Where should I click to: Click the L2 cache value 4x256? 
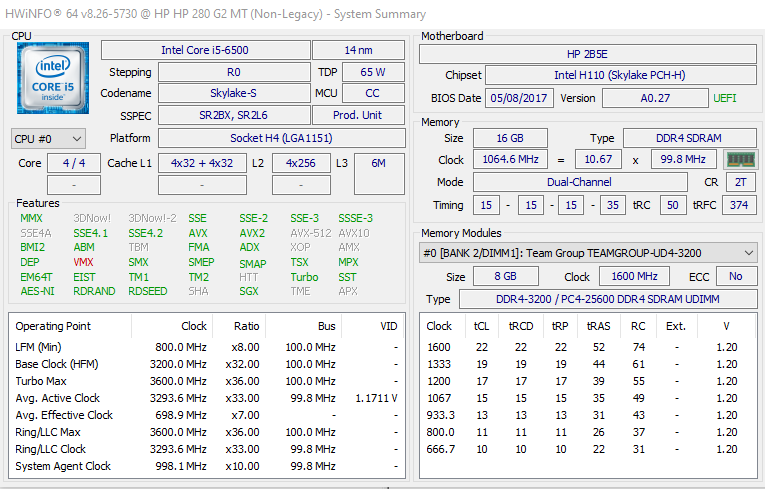click(x=301, y=163)
